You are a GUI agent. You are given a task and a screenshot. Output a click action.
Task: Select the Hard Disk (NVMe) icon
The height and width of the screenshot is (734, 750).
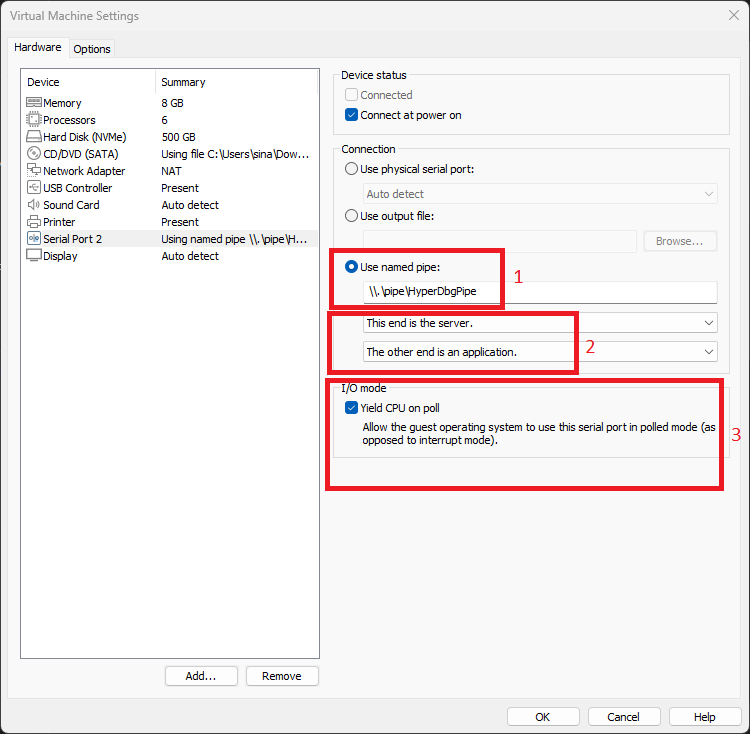click(x=33, y=137)
